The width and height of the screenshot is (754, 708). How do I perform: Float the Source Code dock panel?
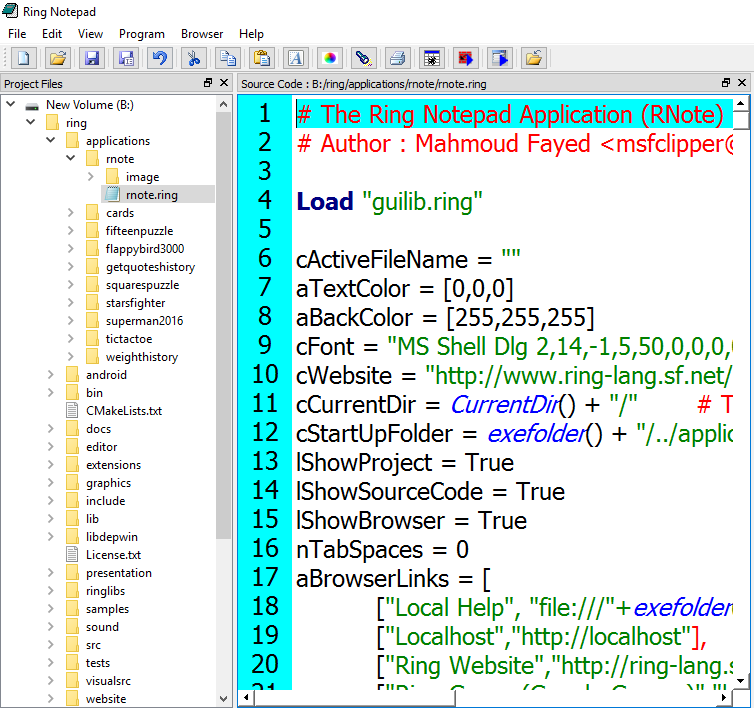(726, 84)
